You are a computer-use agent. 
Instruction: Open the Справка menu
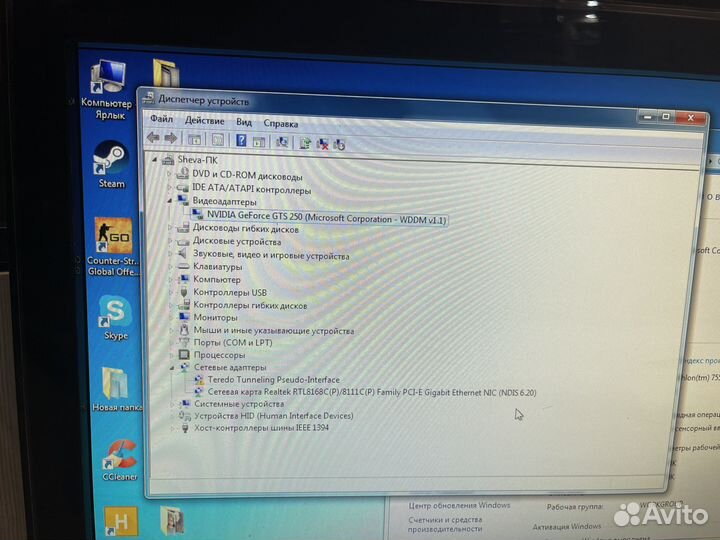[x=281, y=123]
